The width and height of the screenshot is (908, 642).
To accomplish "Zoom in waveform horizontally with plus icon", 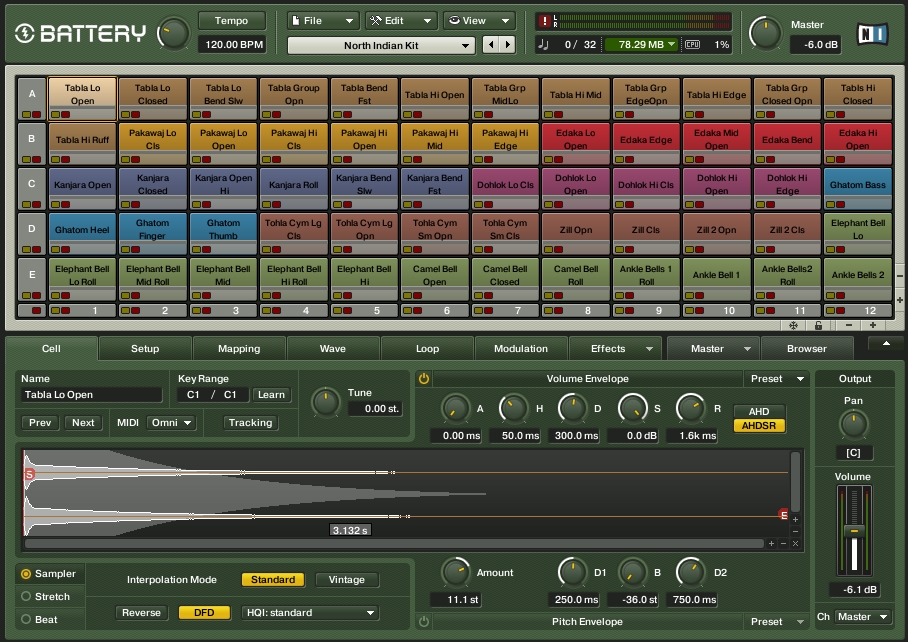I will pyautogui.click(x=771, y=544).
